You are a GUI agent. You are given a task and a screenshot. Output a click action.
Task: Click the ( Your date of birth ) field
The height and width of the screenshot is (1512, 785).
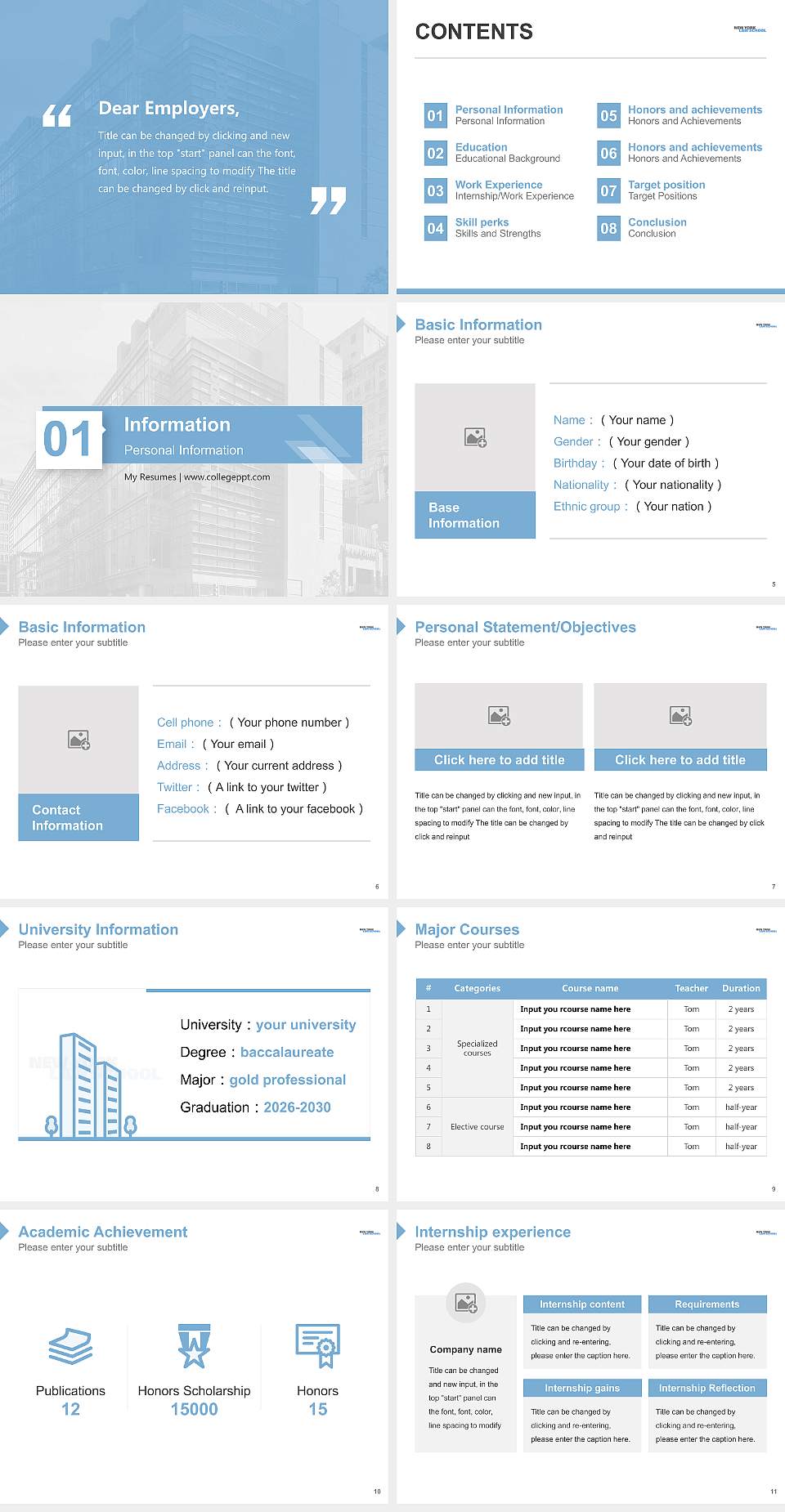pos(666,463)
